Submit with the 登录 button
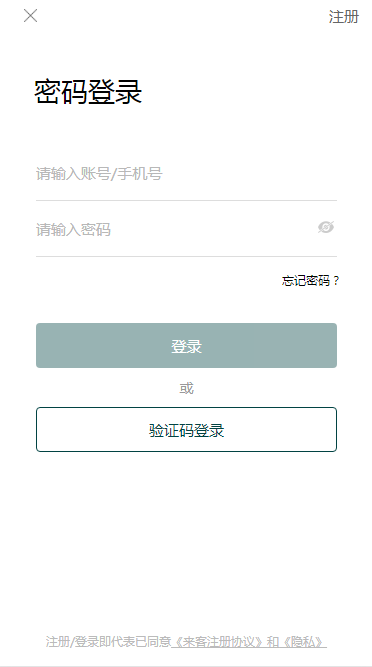 [186, 345]
